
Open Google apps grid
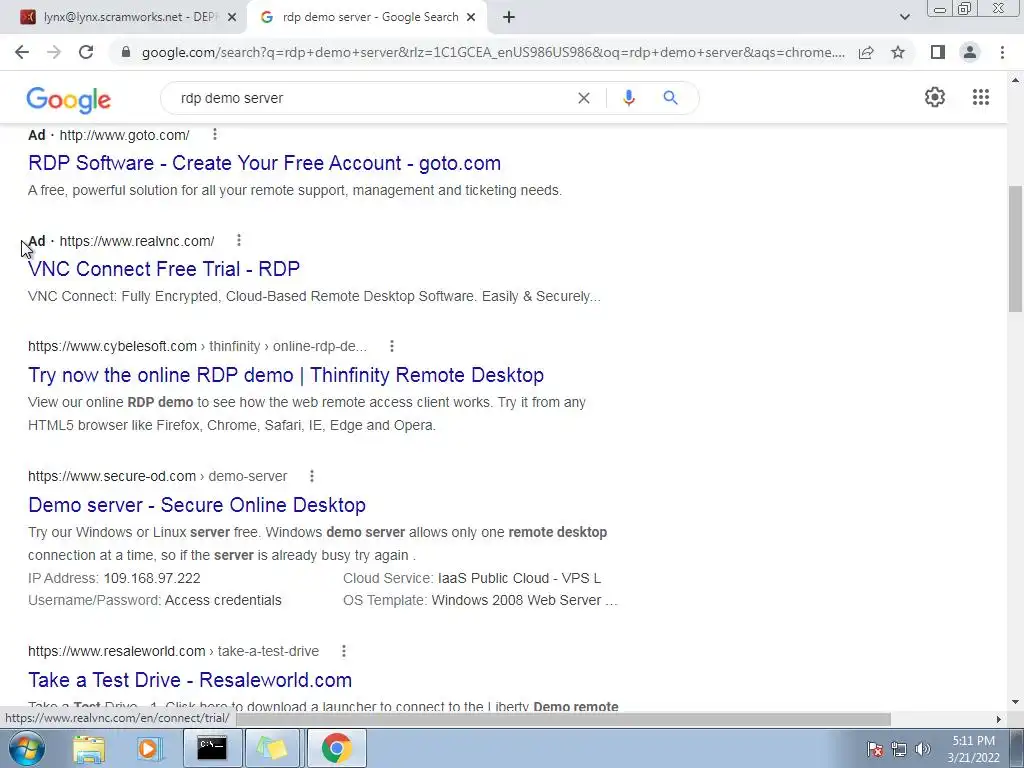(x=980, y=97)
